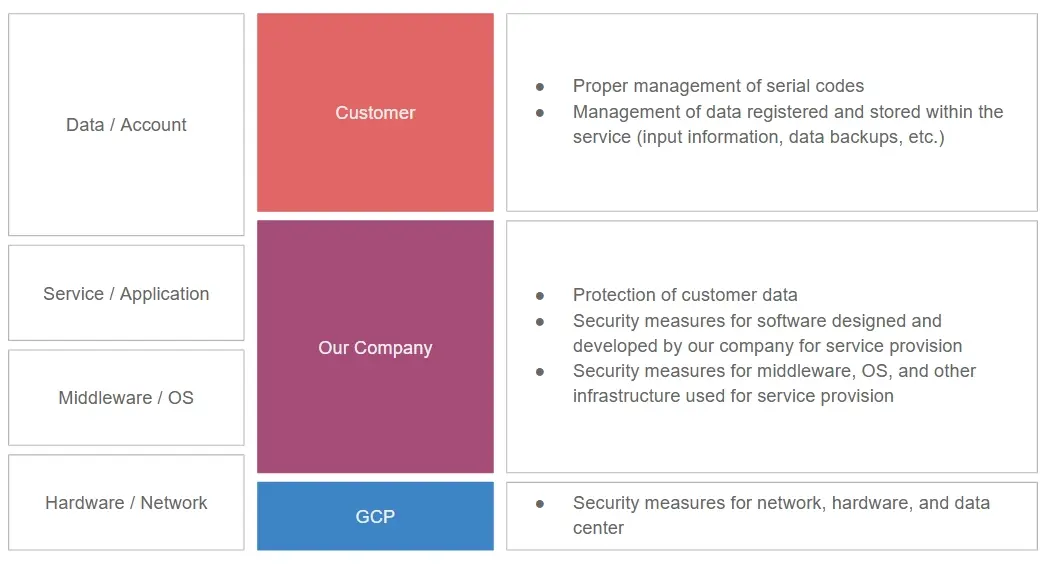Select the Data / Account box
The height and width of the screenshot is (564, 1047).
point(126,125)
